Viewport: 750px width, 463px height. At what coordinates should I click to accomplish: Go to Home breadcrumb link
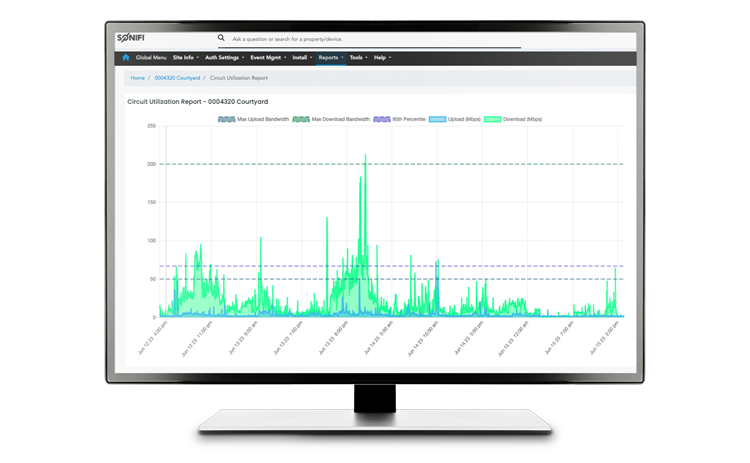[x=137, y=77]
